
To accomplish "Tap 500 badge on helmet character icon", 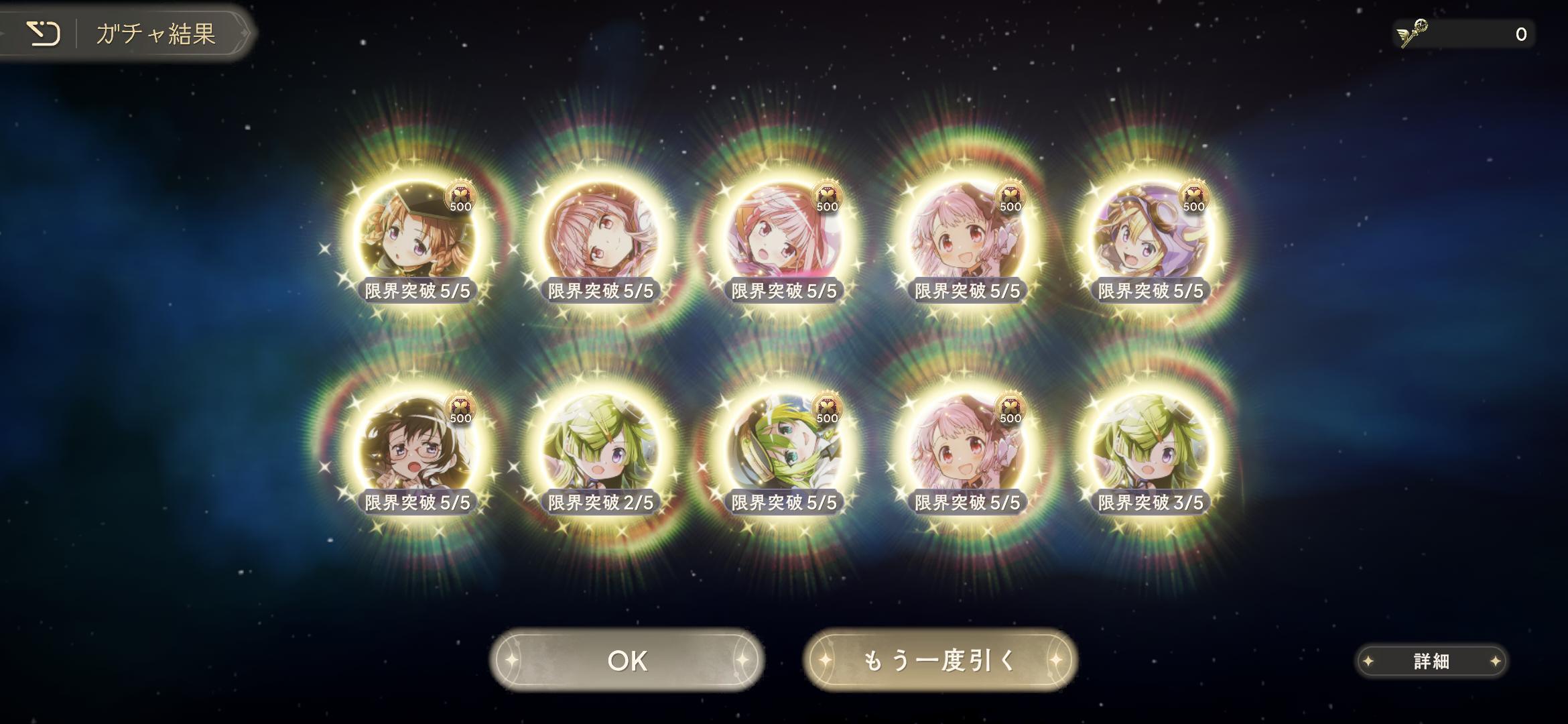I will click(828, 409).
